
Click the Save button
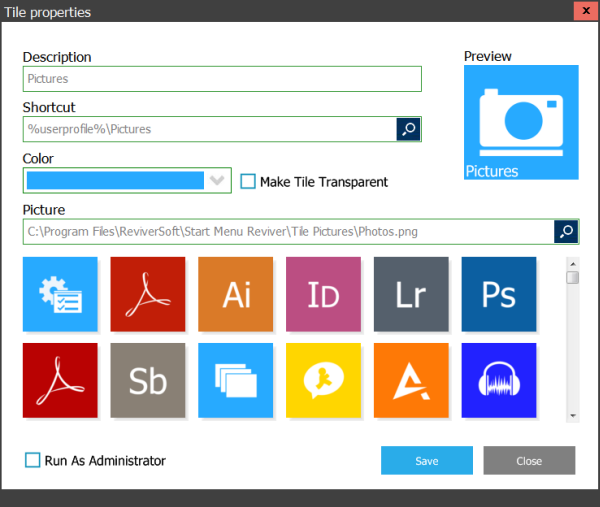pyautogui.click(x=426, y=460)
